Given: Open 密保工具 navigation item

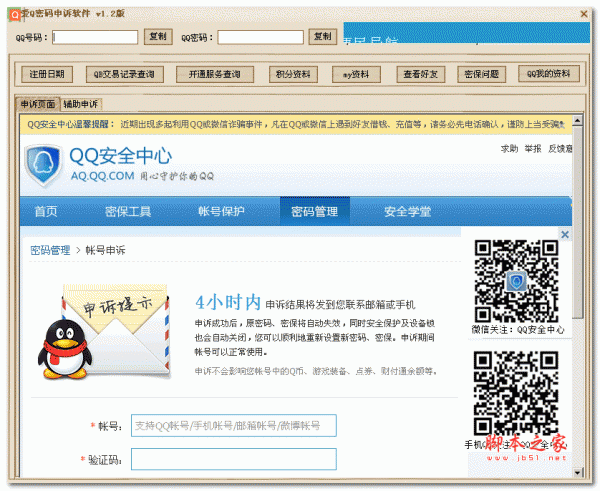Looking at the screenshot, I should tap(128, 211).
